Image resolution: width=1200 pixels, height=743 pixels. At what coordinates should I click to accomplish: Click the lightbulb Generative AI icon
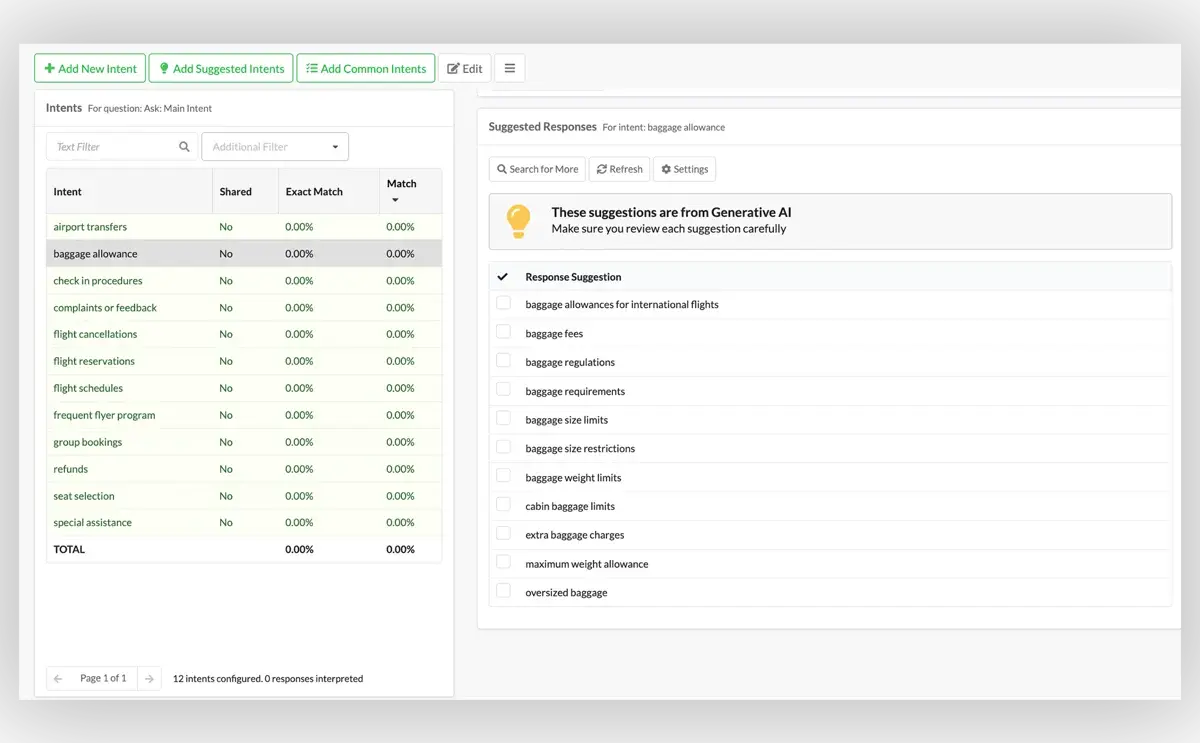pos(518,221)
